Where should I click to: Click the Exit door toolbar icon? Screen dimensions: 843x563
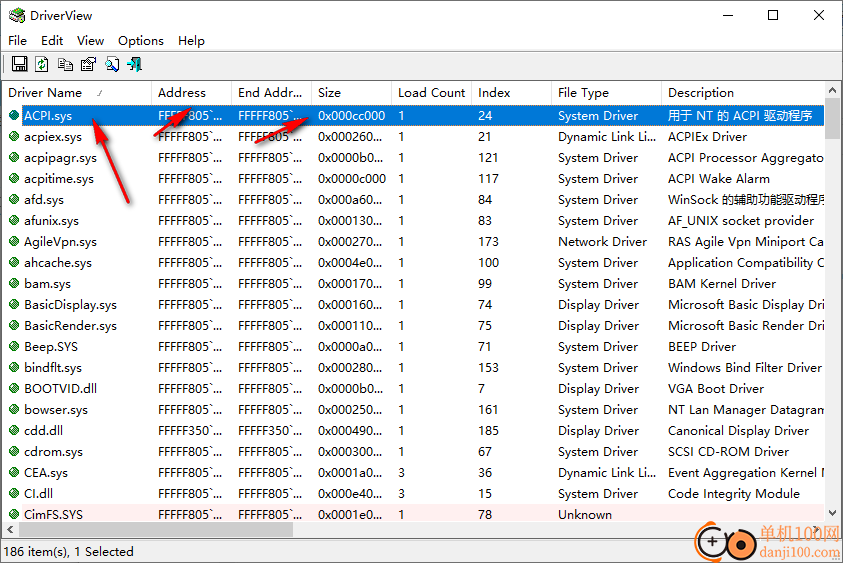pos(134,64)
